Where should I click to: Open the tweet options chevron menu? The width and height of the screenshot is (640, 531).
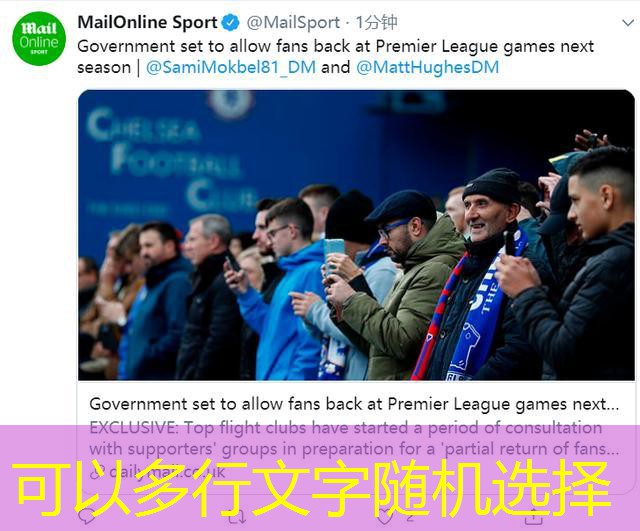pos(627,23)
